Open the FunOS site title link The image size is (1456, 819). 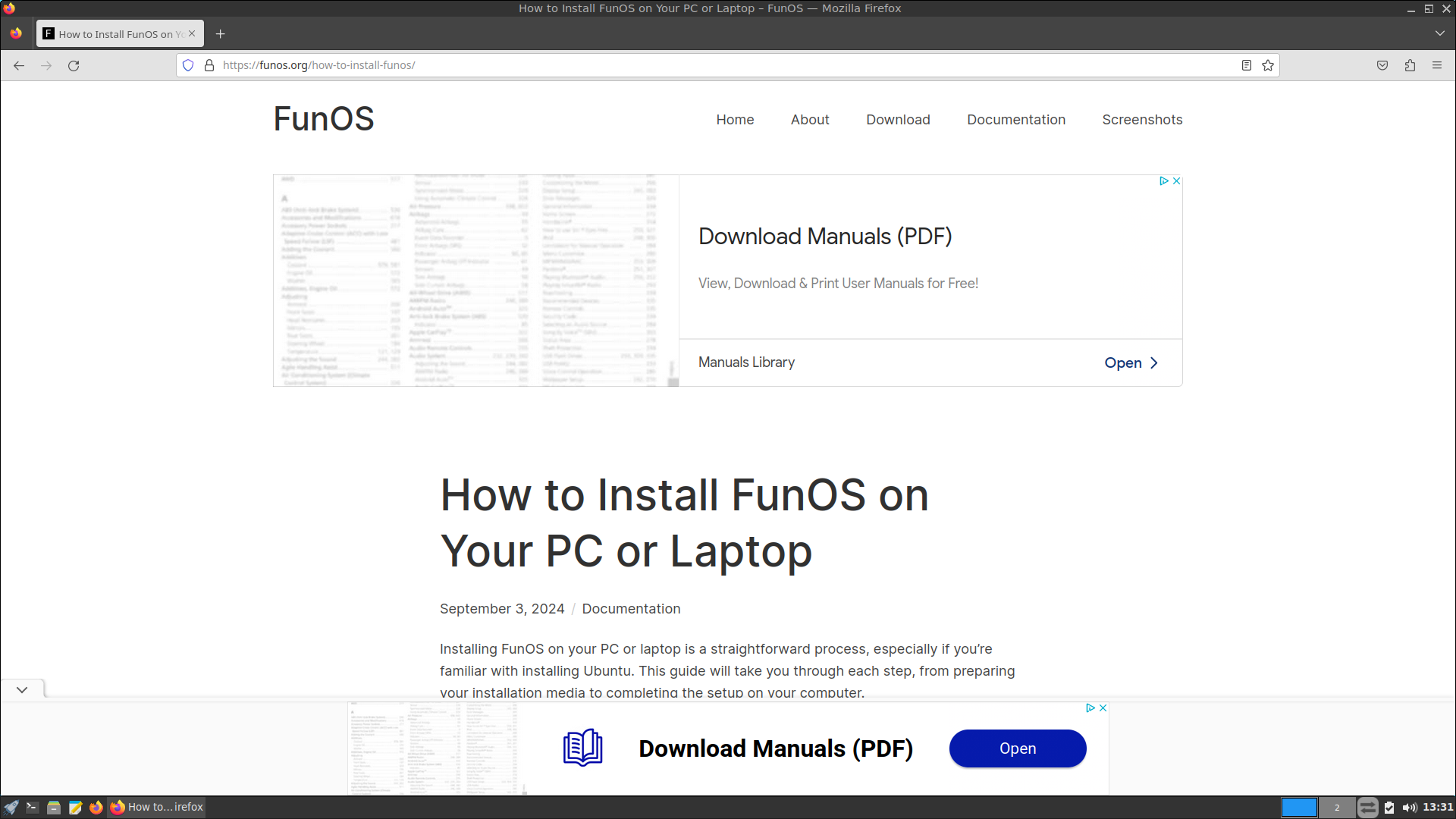(324, 119)
